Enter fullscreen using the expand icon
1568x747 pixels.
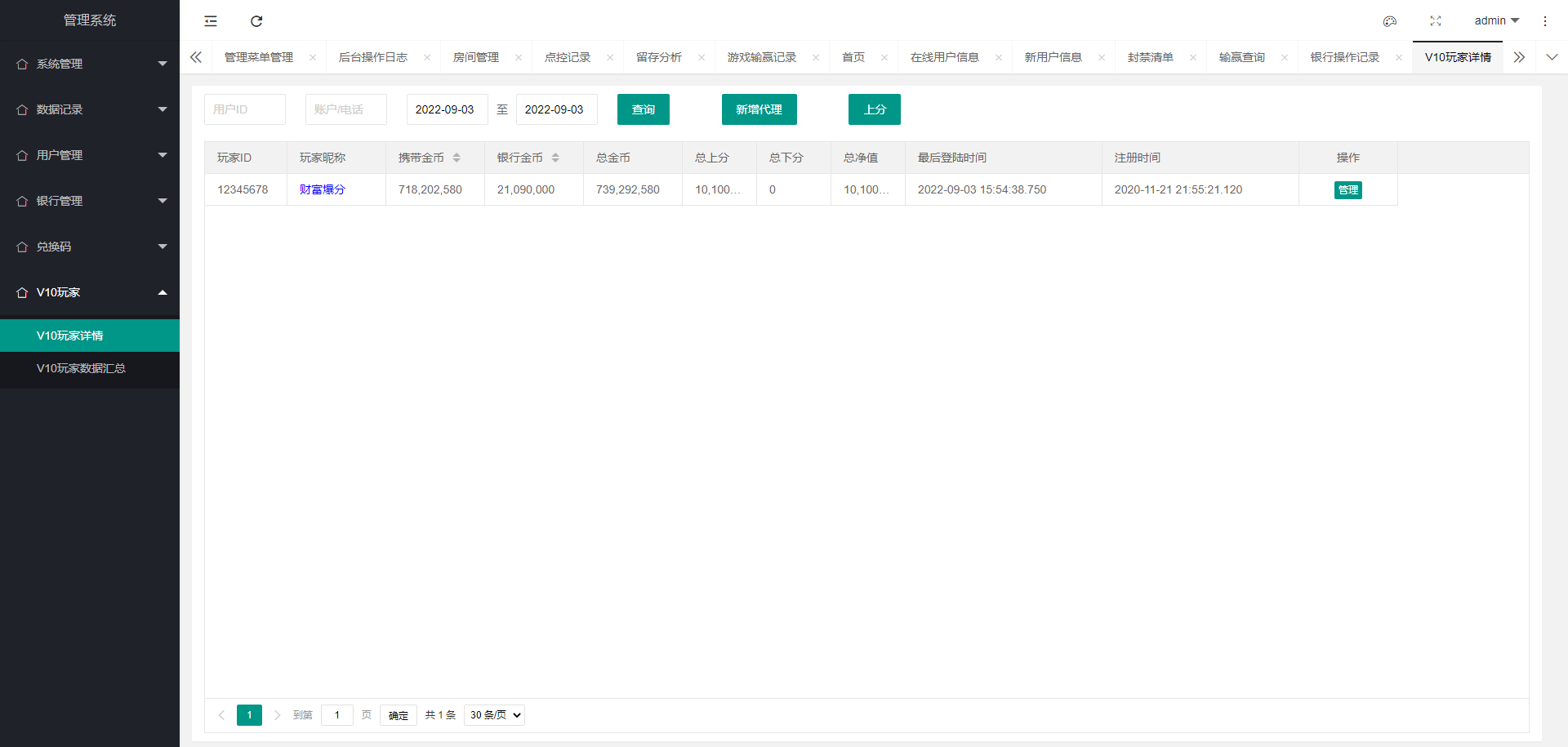coord(1435,21)
